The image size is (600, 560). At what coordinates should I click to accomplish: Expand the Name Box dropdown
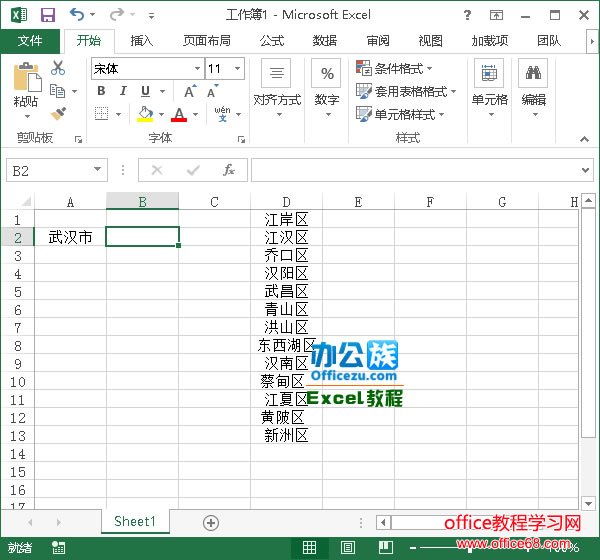(x=97, y=170)
